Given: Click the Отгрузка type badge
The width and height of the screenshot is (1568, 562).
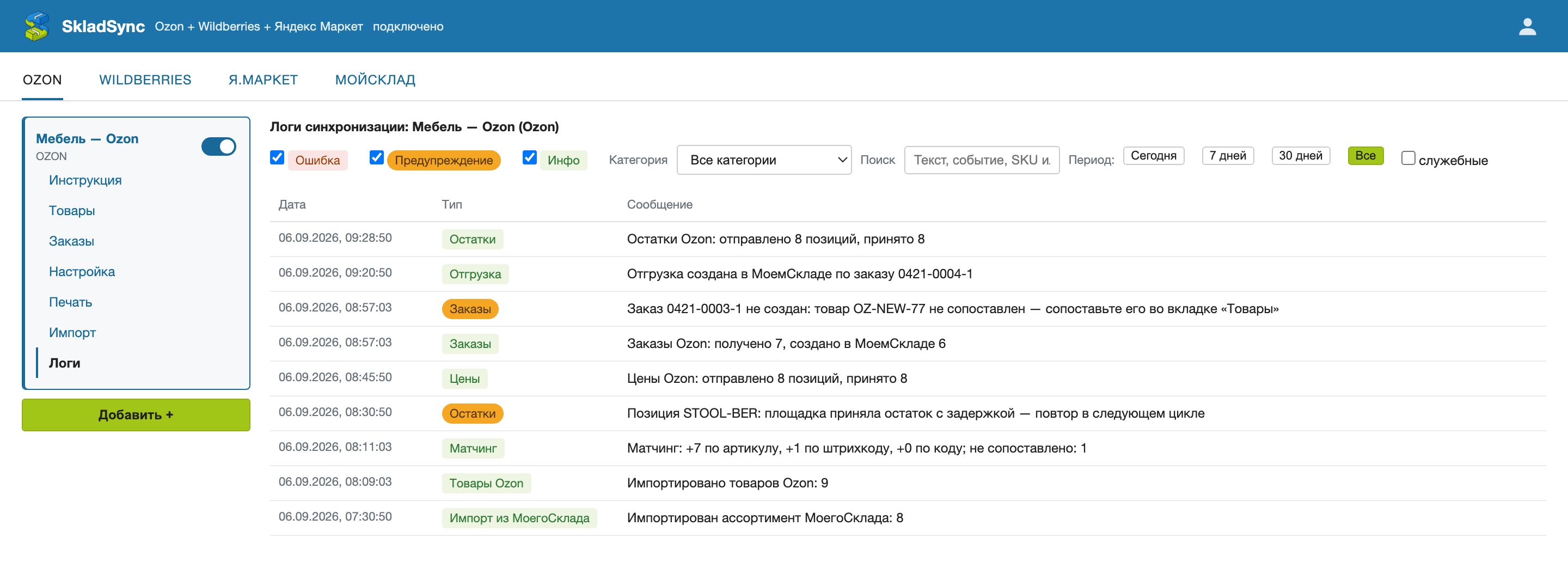Looking at the screenshot, I should (x=475, y=274).
